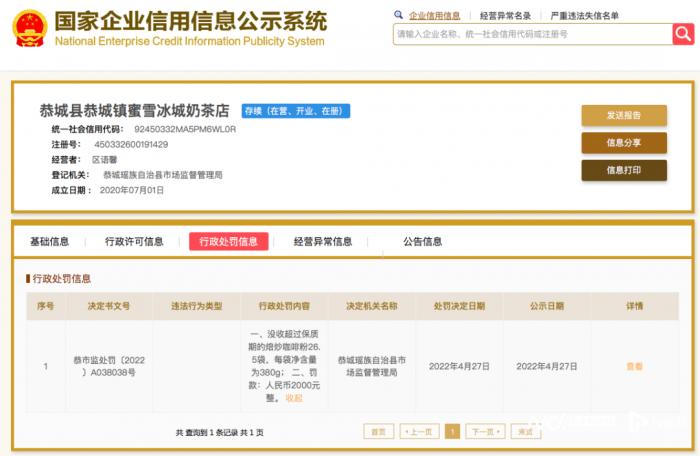Screen dimensions: 700x456
Task: Click registration authority 恭城瑶族自治县市场监督管理局 in header
Action: coord(162,175)
